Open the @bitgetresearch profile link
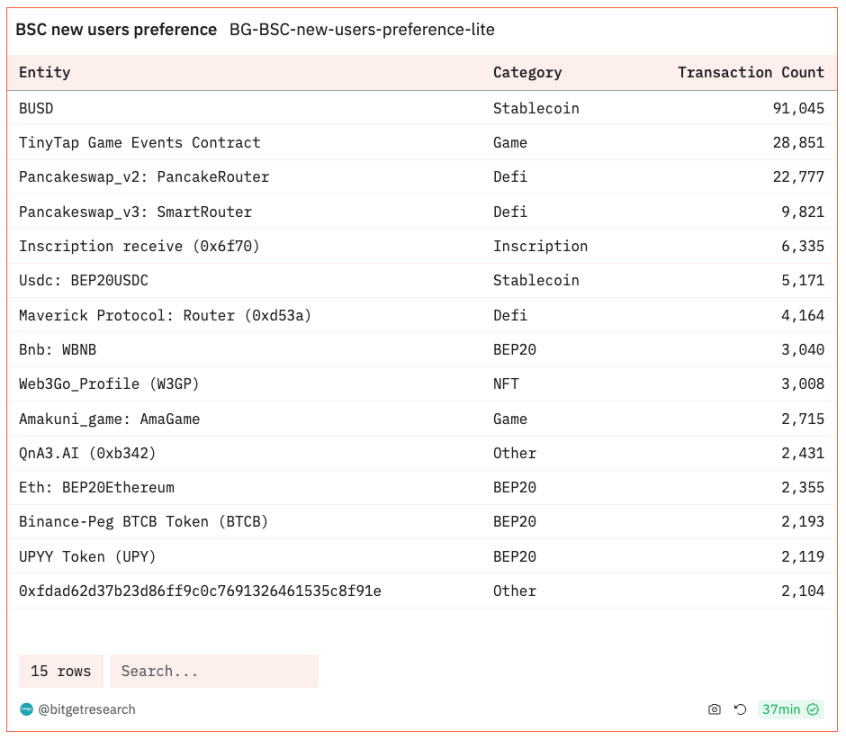 click(87, 710)
